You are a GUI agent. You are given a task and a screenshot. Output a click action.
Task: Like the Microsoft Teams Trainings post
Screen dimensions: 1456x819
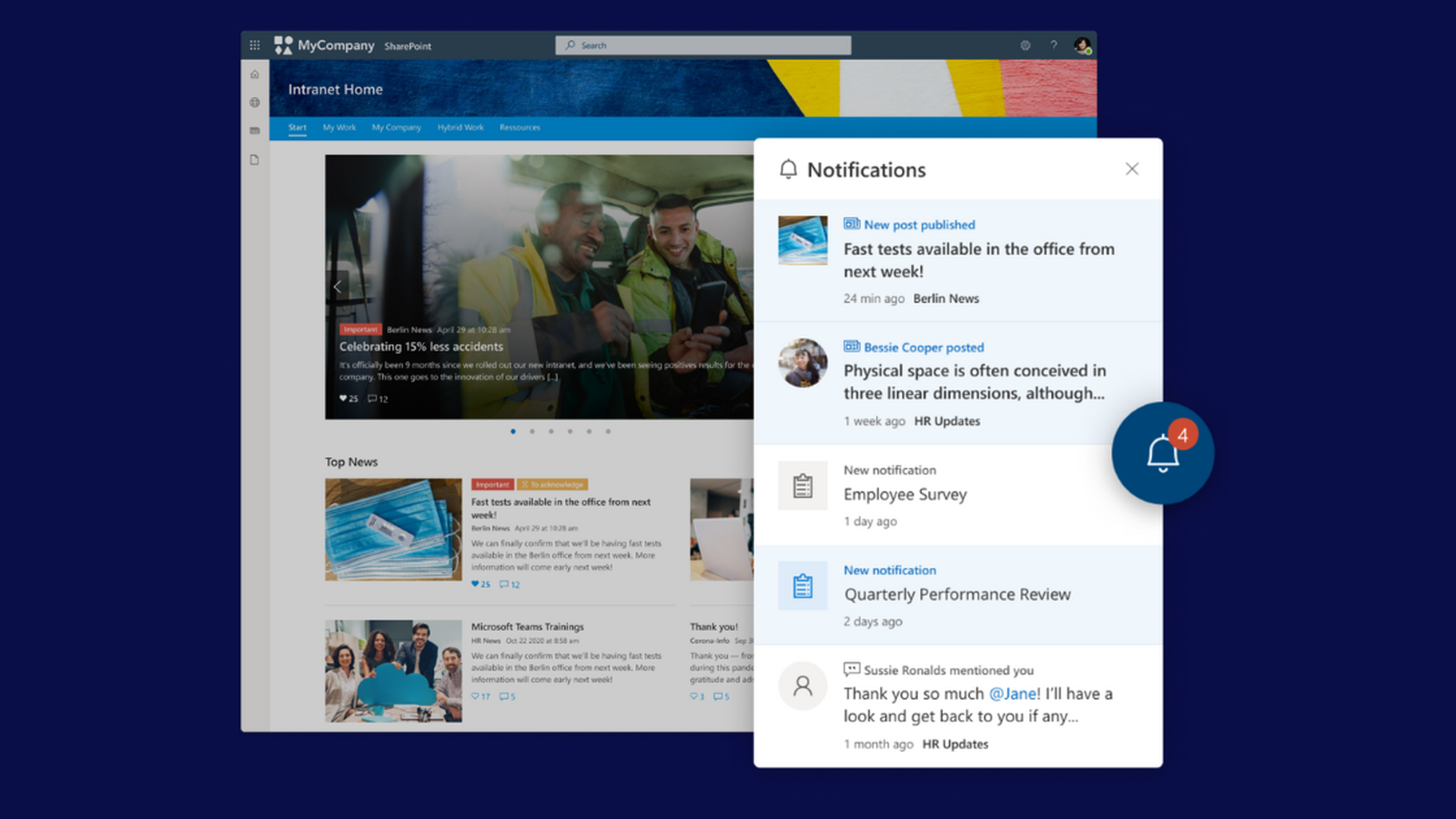(x=480, y=697)
